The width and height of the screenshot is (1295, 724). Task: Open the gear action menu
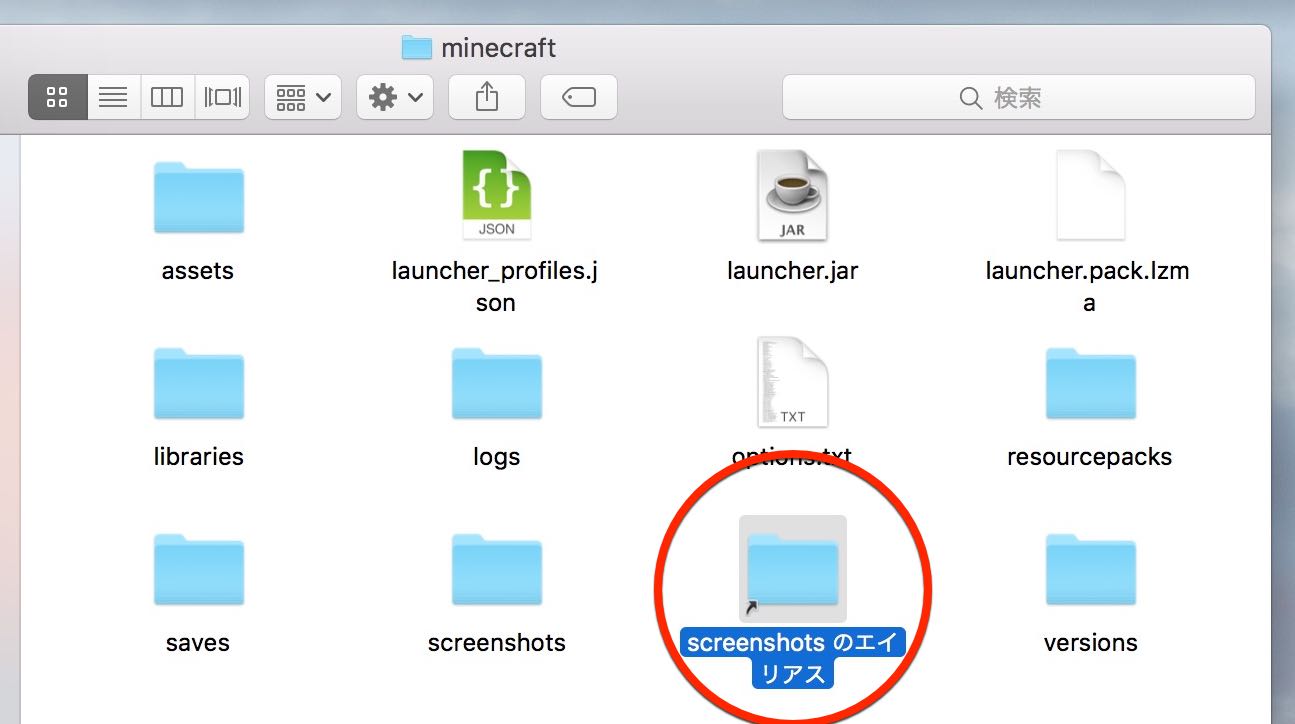coord(395,97)
